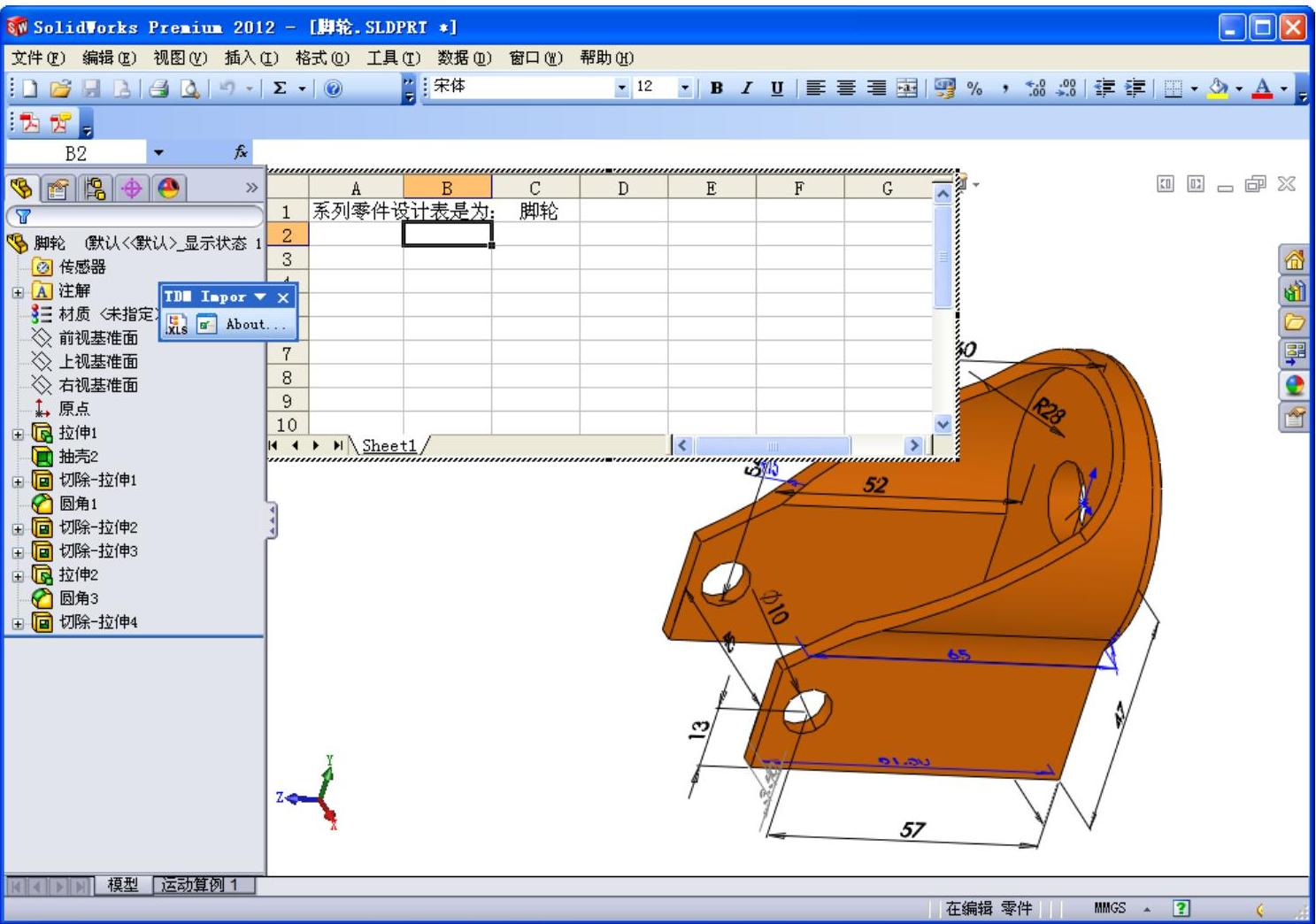Click Decrease Decimal icon

coord(1066,89)
